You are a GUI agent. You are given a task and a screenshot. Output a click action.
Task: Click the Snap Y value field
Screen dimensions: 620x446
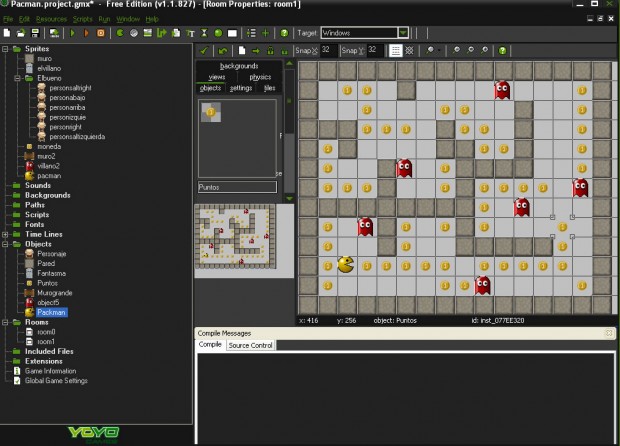coord(375,50)
